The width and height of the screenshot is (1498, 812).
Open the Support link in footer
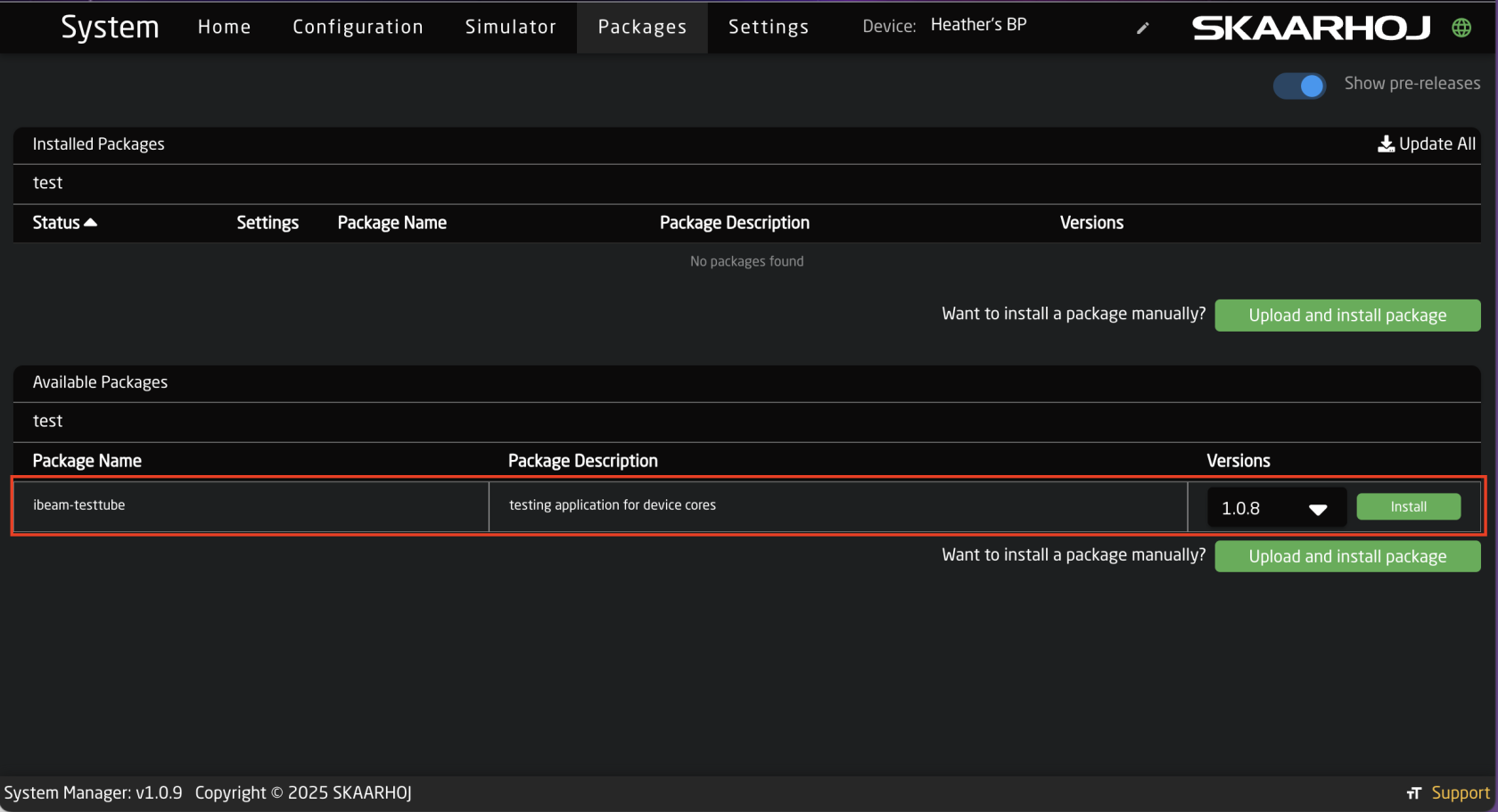[1460, 792]
